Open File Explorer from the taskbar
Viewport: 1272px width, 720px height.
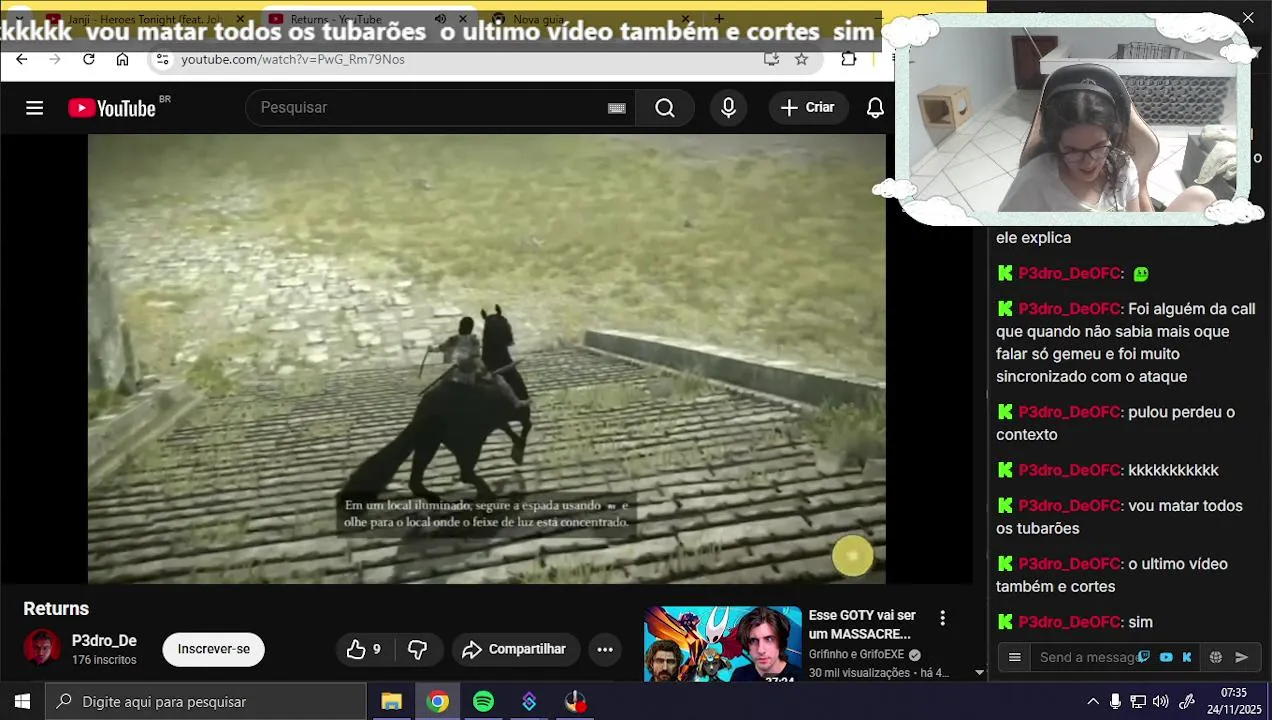tap(391, 702)
